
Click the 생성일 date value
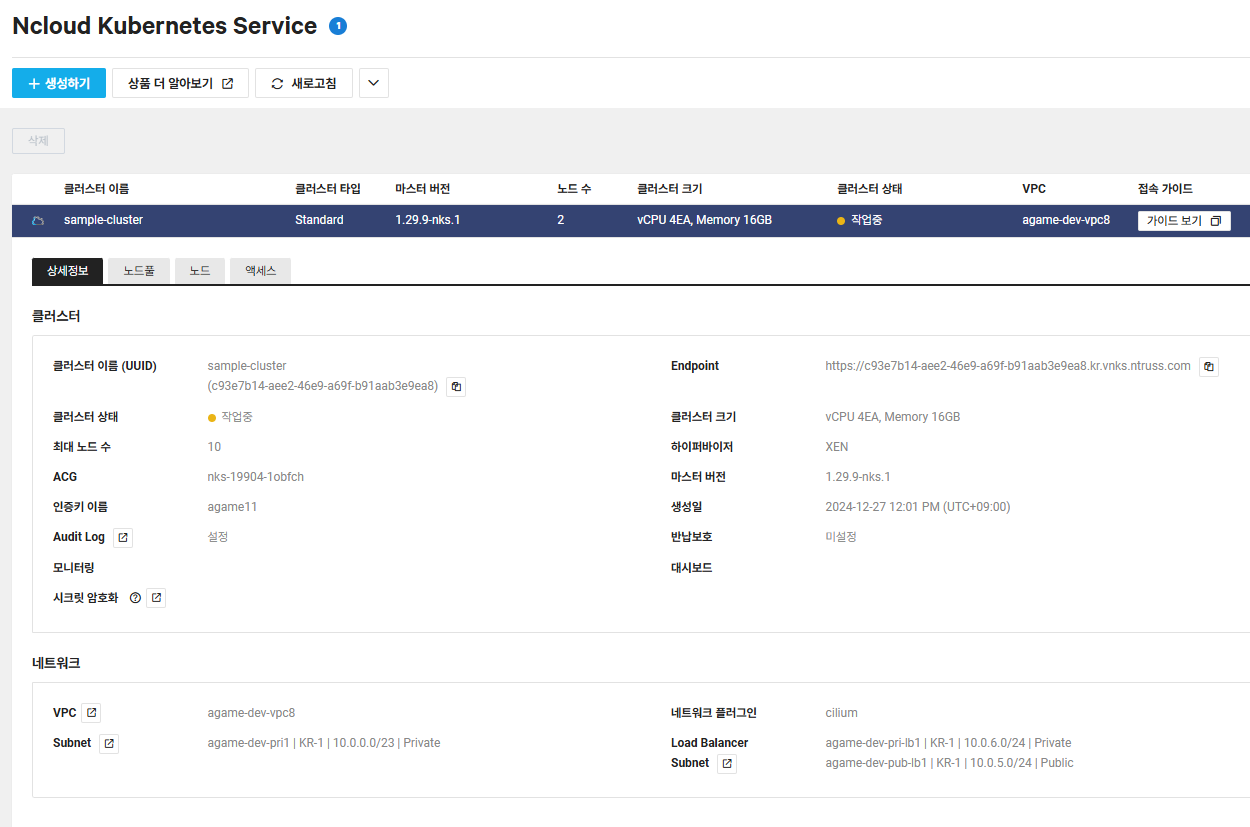click(918, 507)
